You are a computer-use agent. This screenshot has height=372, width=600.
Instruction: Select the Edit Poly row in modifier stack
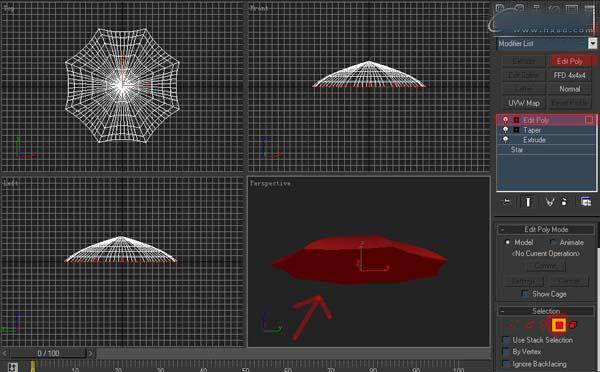pyautogui.click(x=546, y=120)
